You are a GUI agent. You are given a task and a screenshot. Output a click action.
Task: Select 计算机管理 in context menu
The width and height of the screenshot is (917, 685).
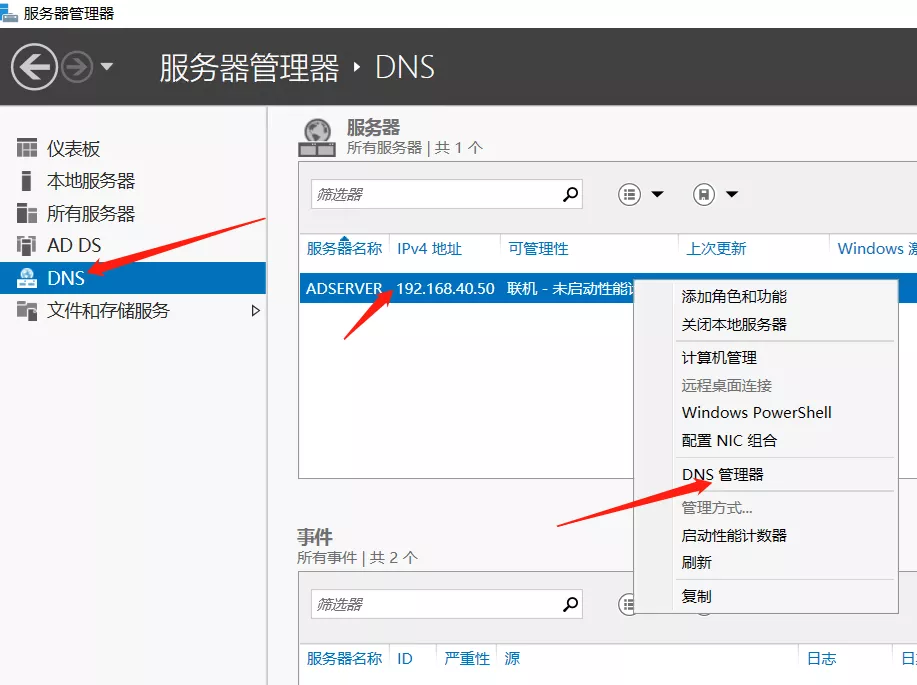pos(719,358)
